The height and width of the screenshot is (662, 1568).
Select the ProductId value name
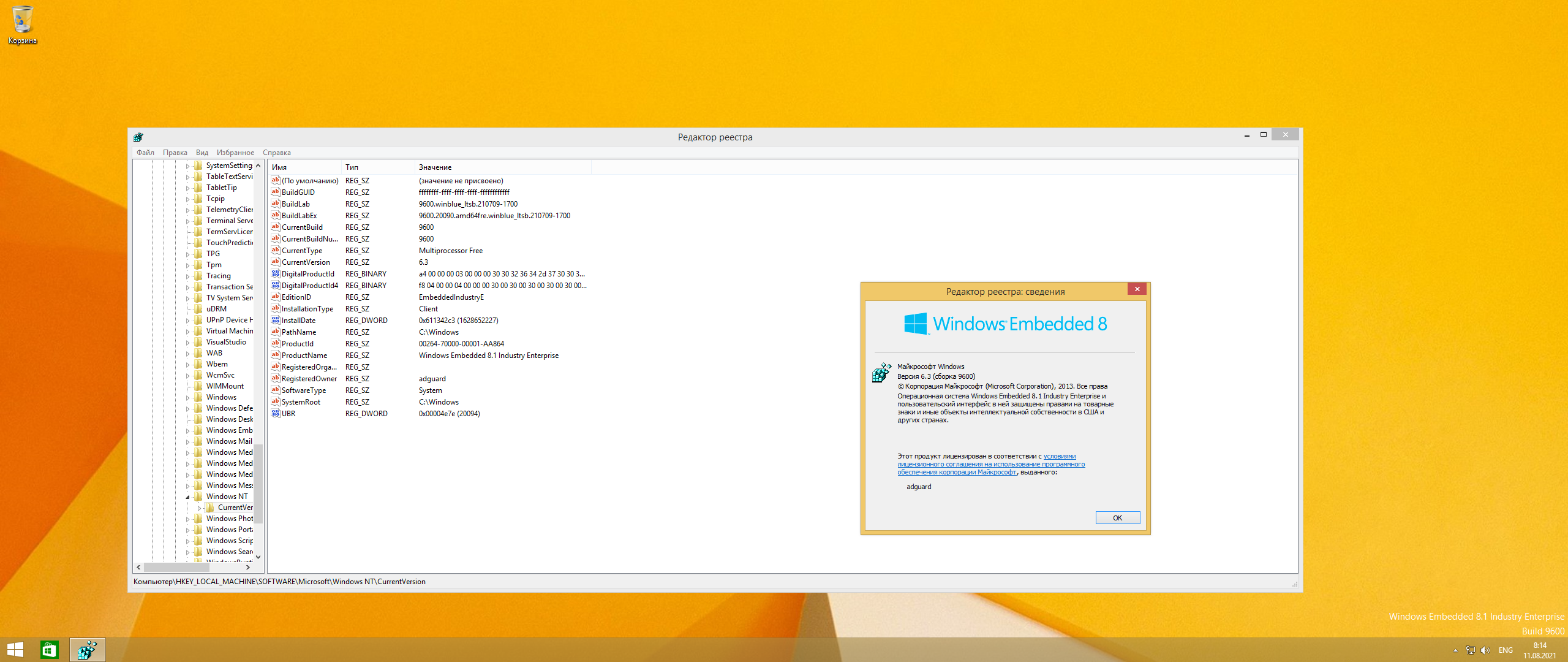(297, 343)
